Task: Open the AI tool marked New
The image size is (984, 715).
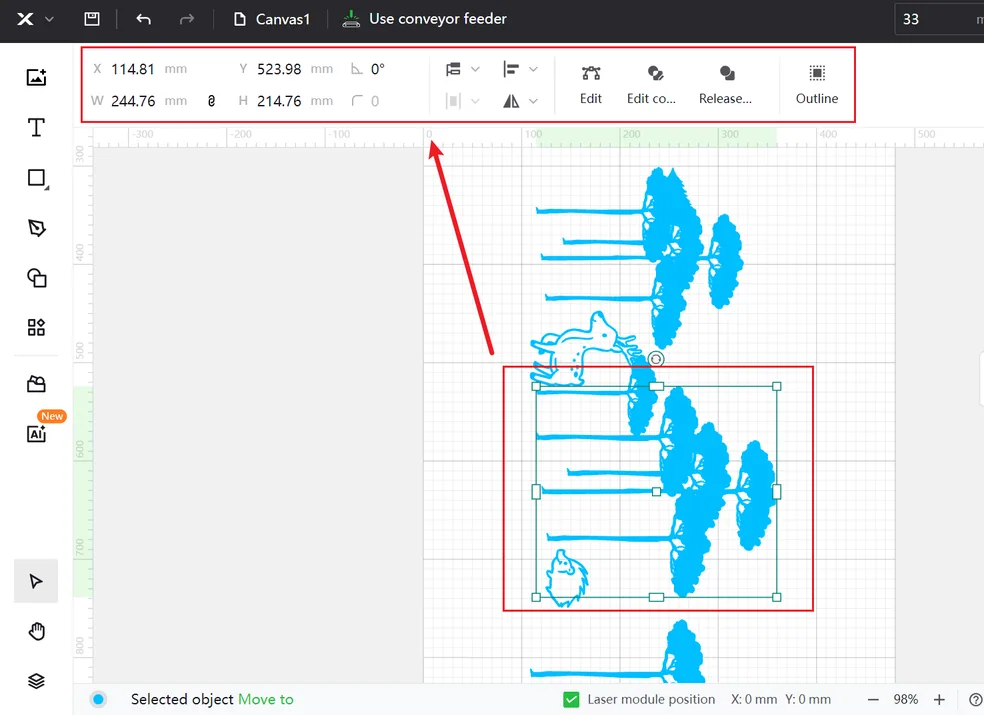Action: point(36,433)
